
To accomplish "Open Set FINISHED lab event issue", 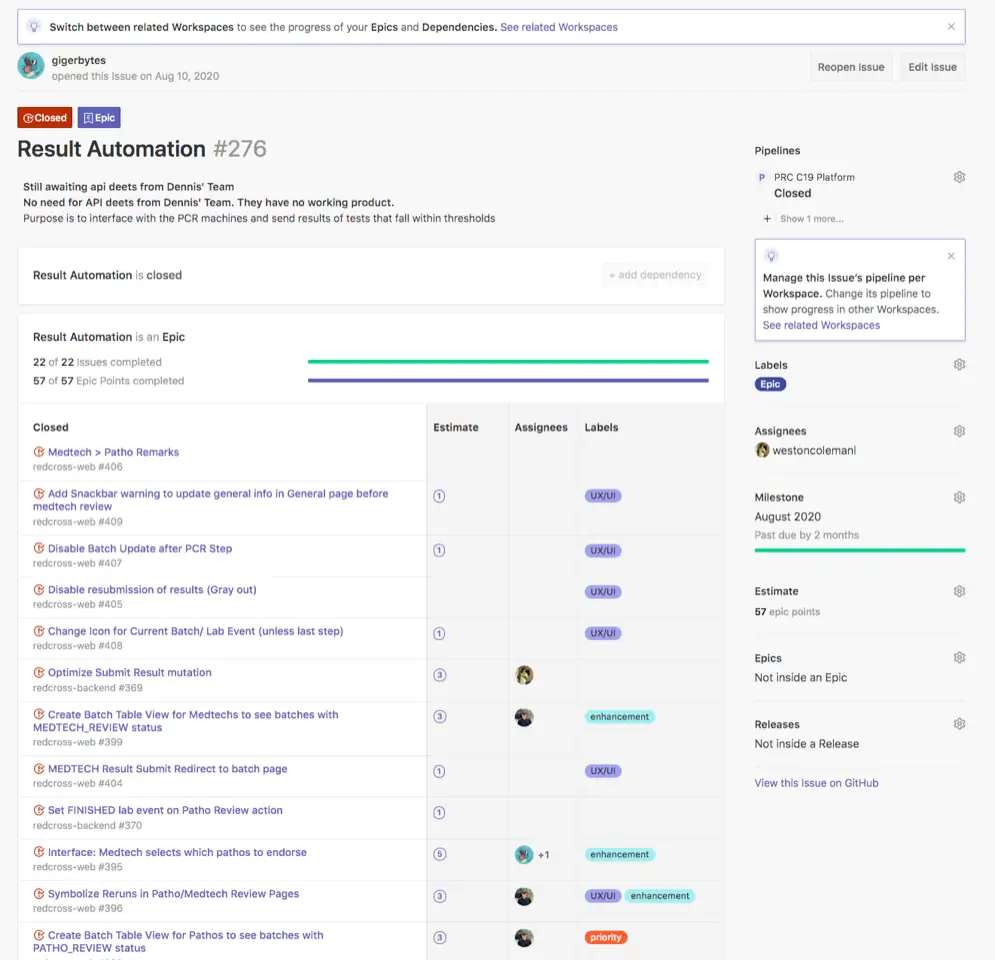I will tap(166, 810).
